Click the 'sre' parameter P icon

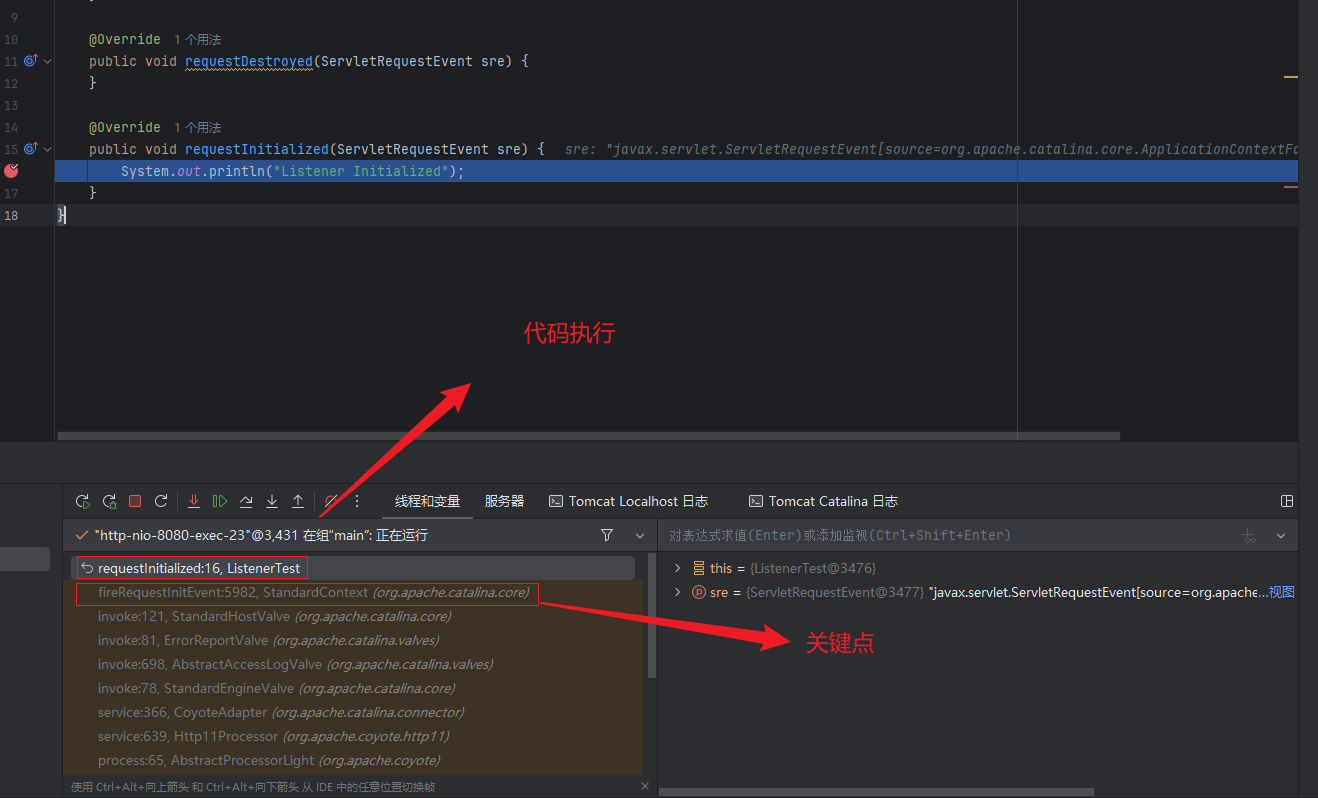click(x=699, y=592)
